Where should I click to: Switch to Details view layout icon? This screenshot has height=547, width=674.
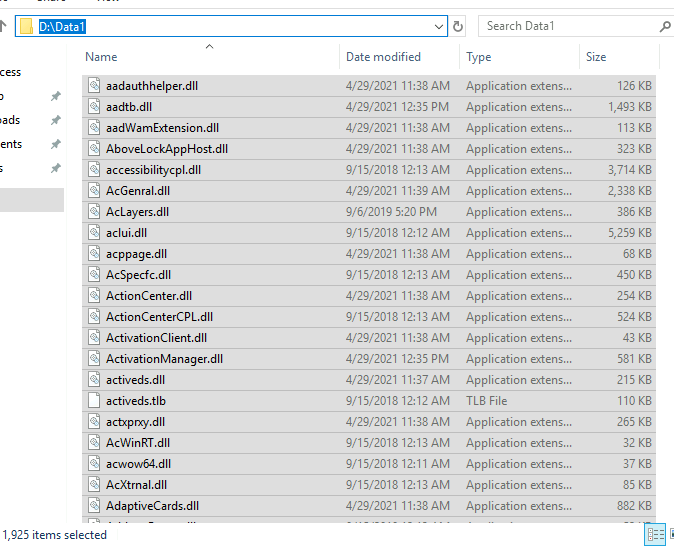tap(655, 535)
